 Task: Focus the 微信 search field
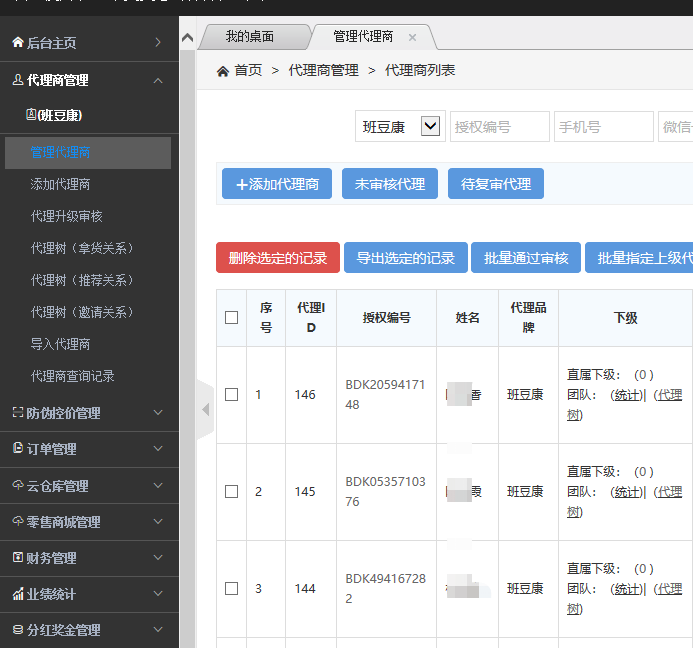coord(676,126)
